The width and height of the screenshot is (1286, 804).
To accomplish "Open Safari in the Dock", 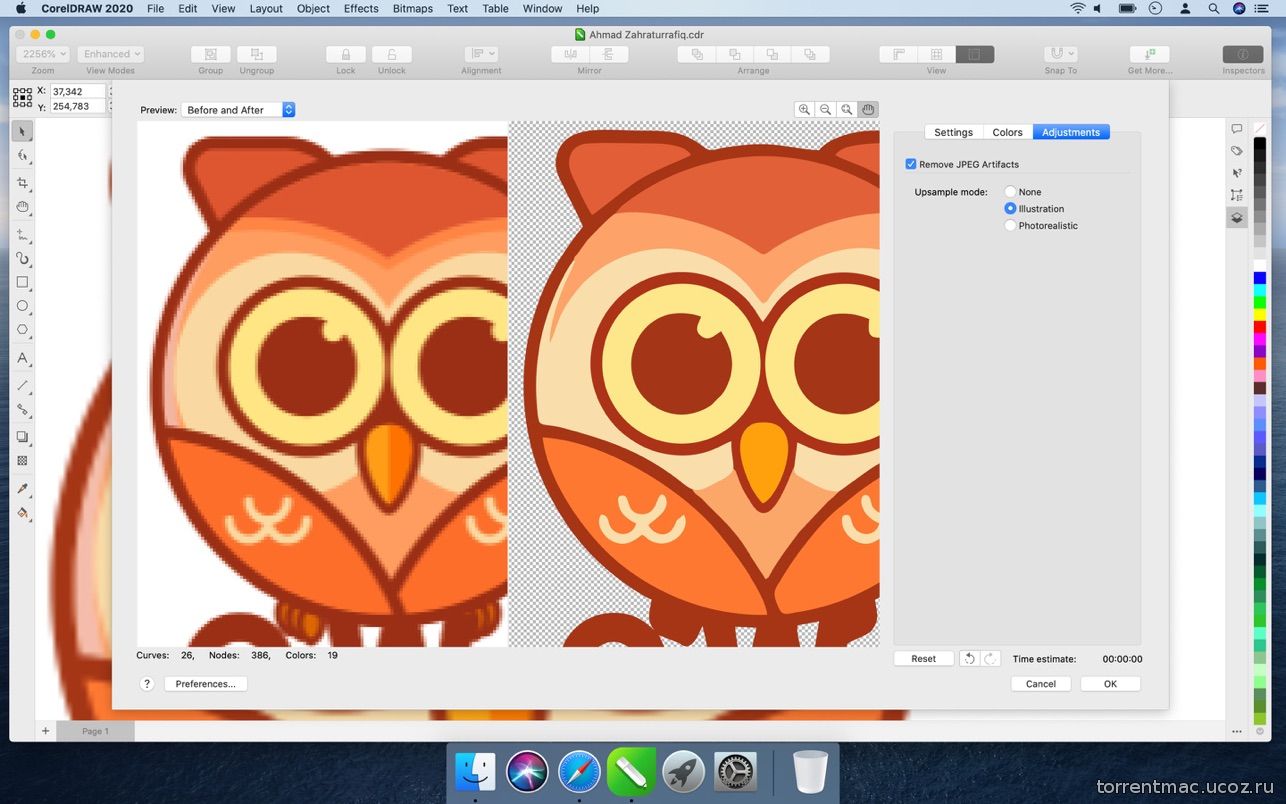I will coord(579,771).
